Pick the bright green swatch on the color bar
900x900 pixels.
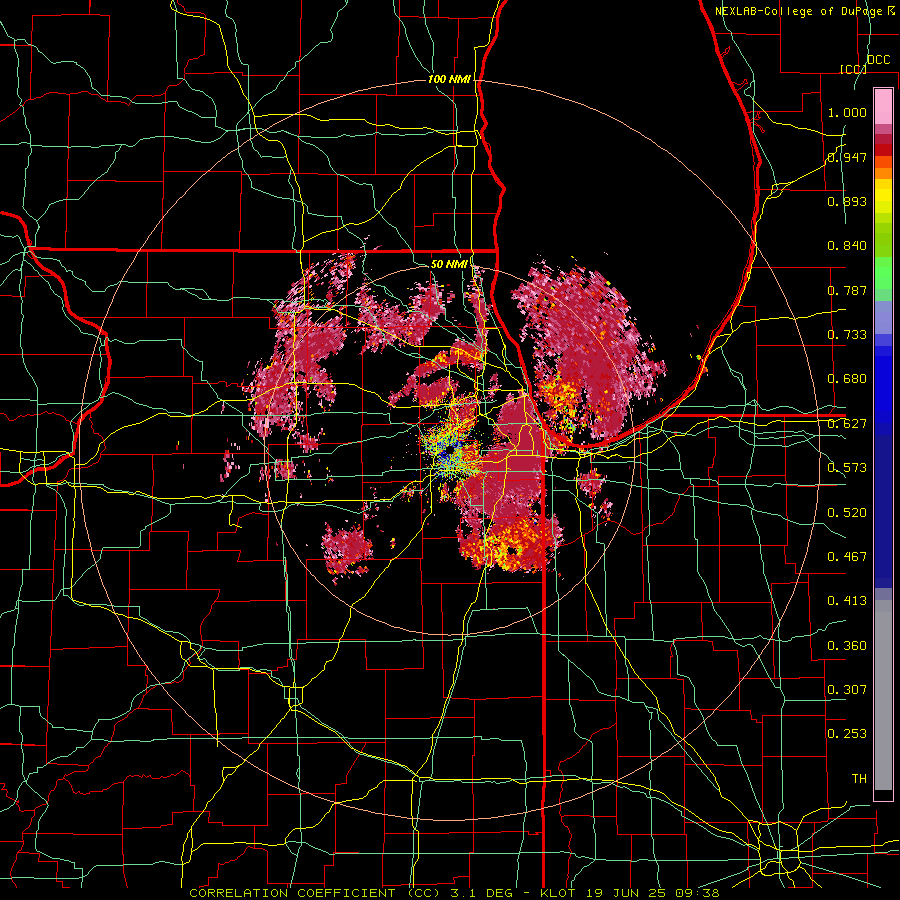click(883, 273)
